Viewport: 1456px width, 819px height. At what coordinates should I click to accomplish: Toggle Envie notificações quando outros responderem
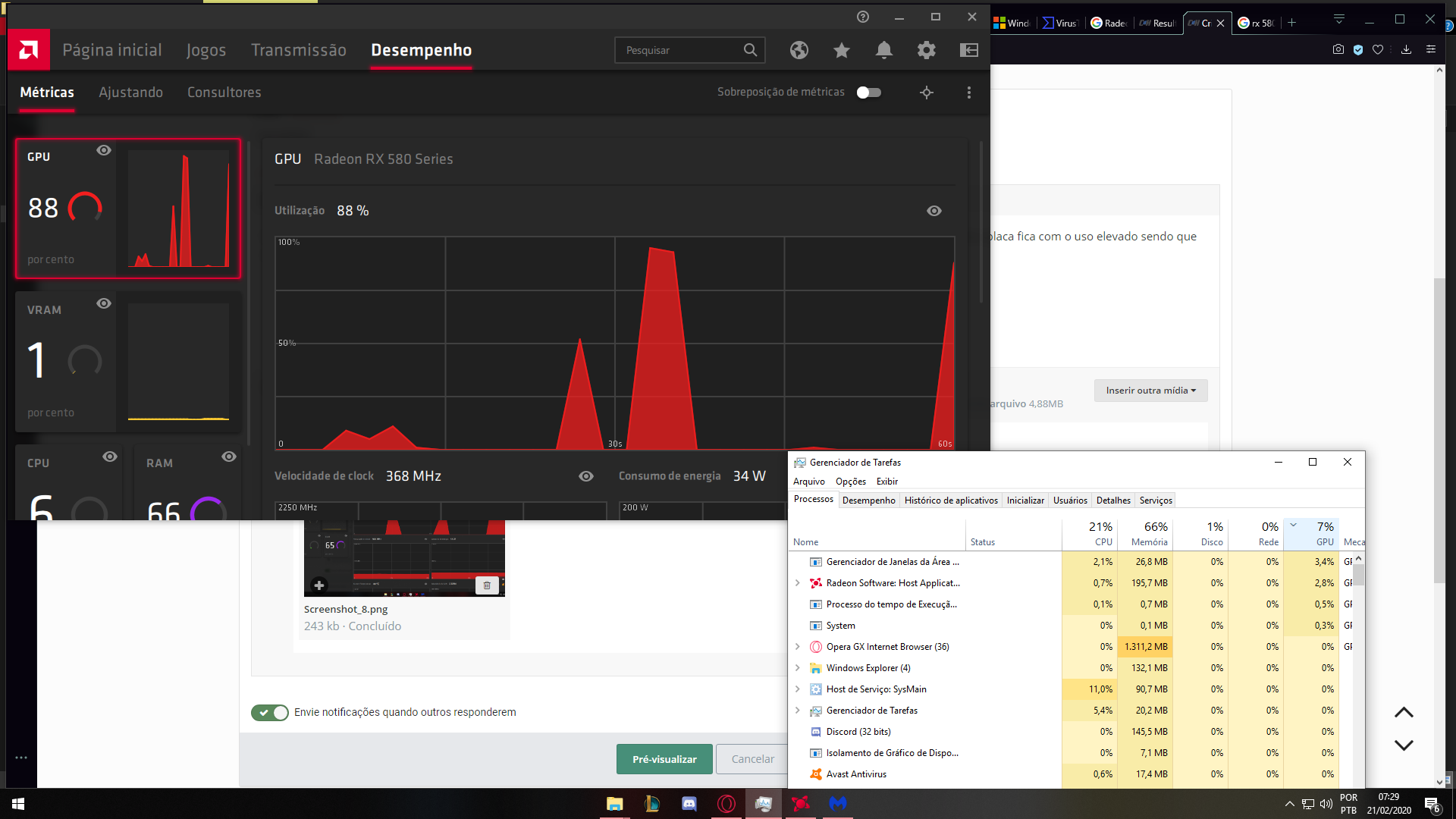coord(270,713)
